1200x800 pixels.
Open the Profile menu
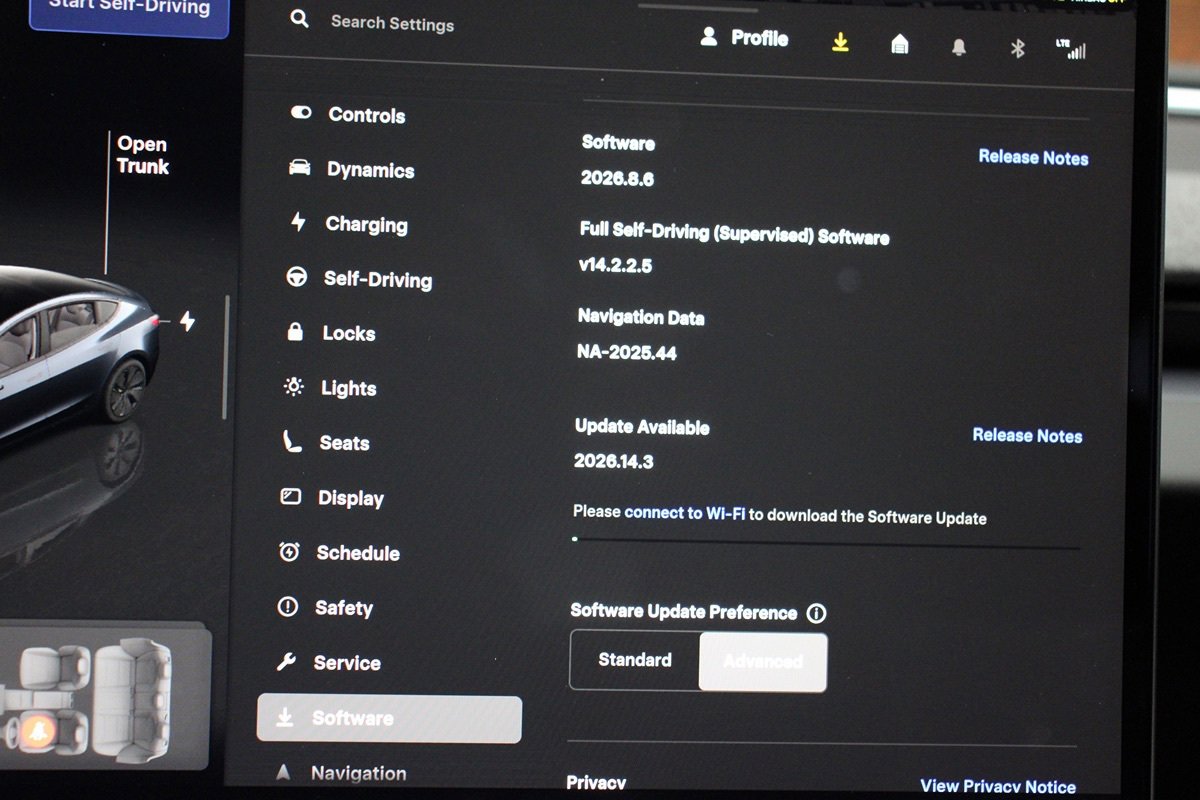[x=744, y=38]
